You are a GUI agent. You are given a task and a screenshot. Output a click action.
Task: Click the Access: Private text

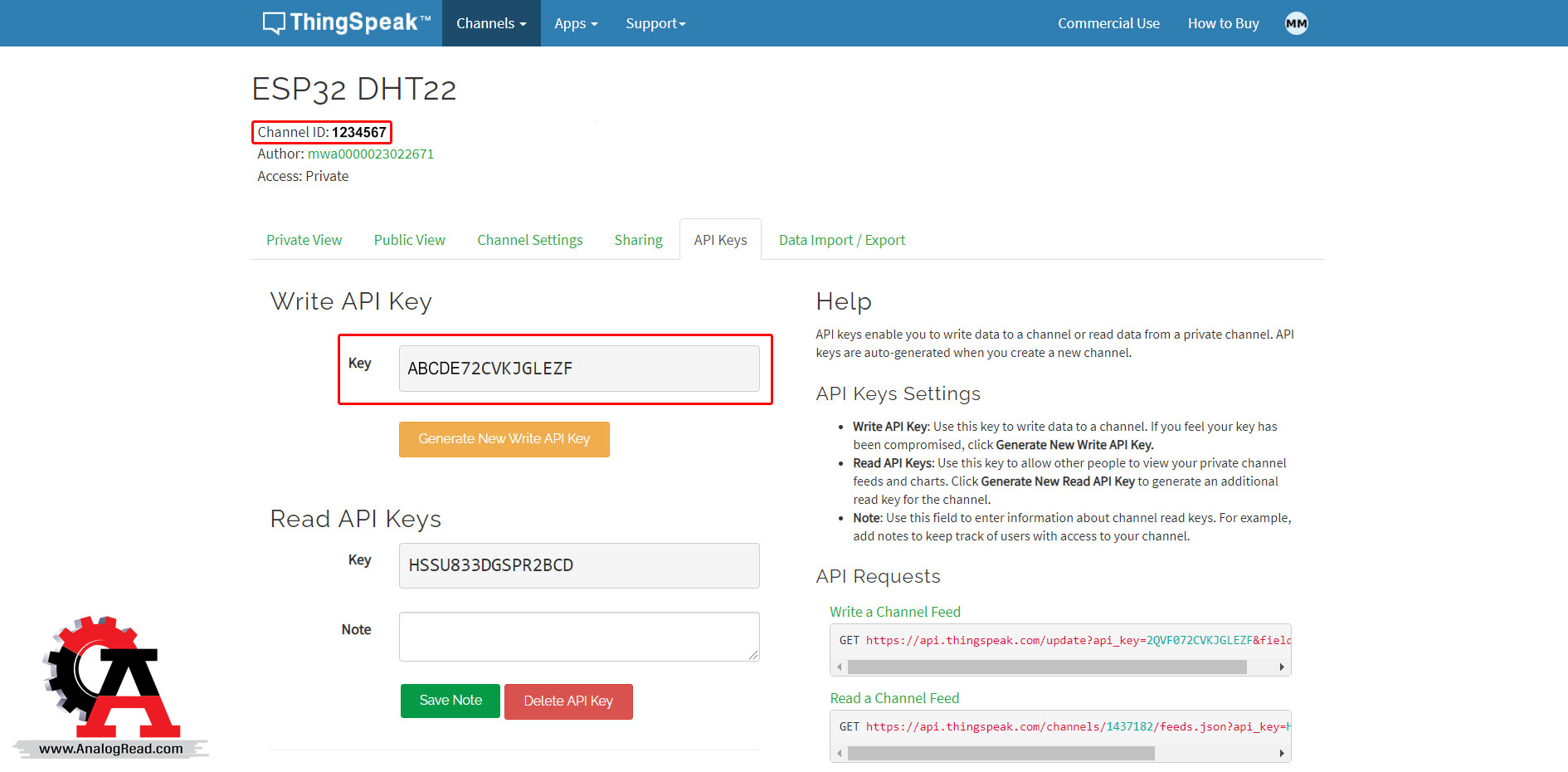coord(303,176)
